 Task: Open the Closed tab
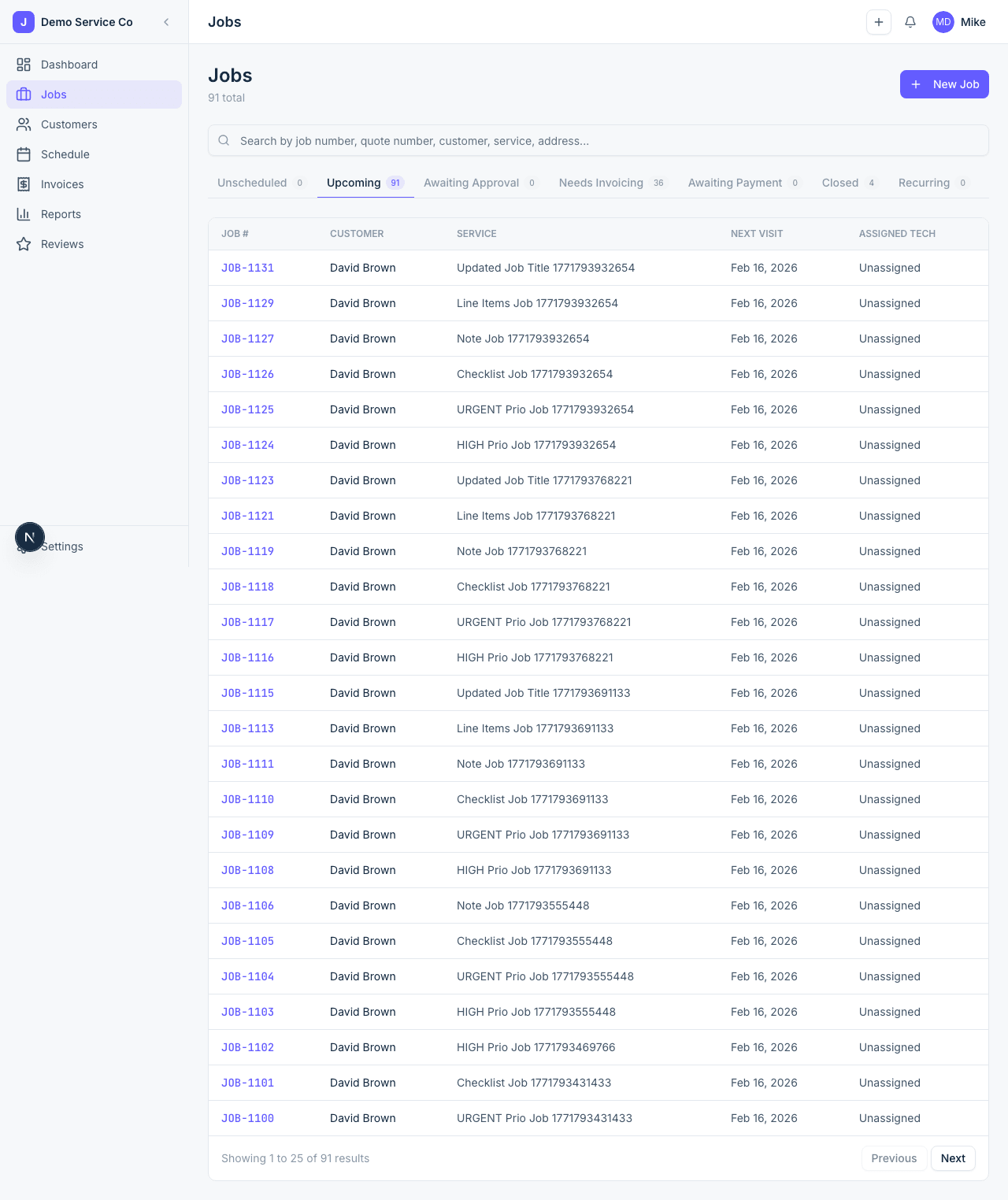tap(850, 183)
